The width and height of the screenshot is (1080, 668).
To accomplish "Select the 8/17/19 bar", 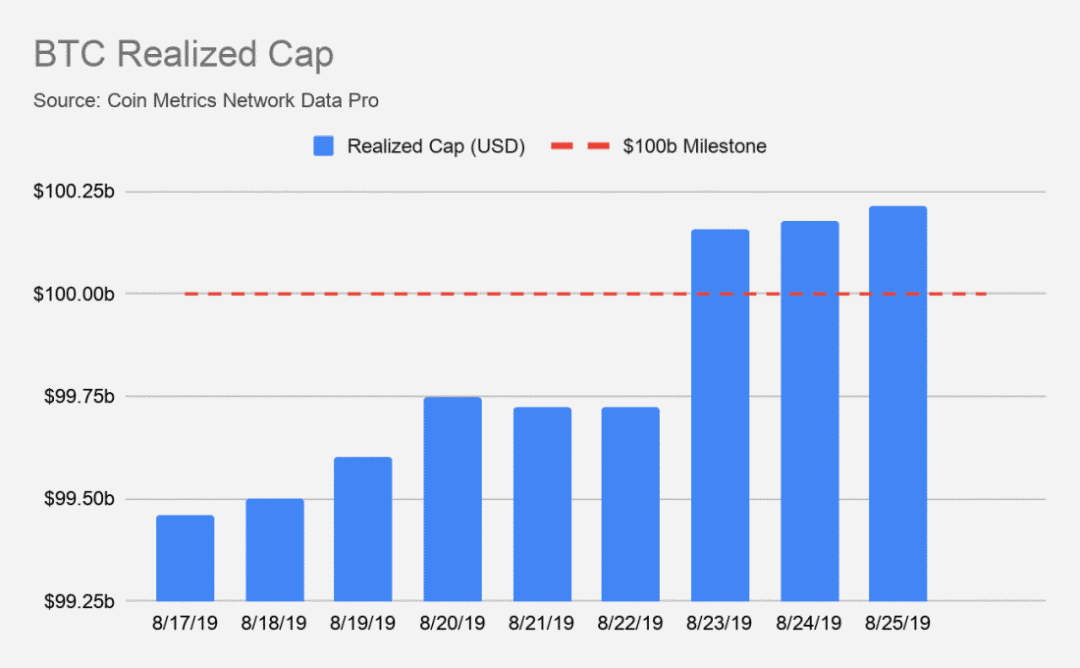I will click(185, 558).
